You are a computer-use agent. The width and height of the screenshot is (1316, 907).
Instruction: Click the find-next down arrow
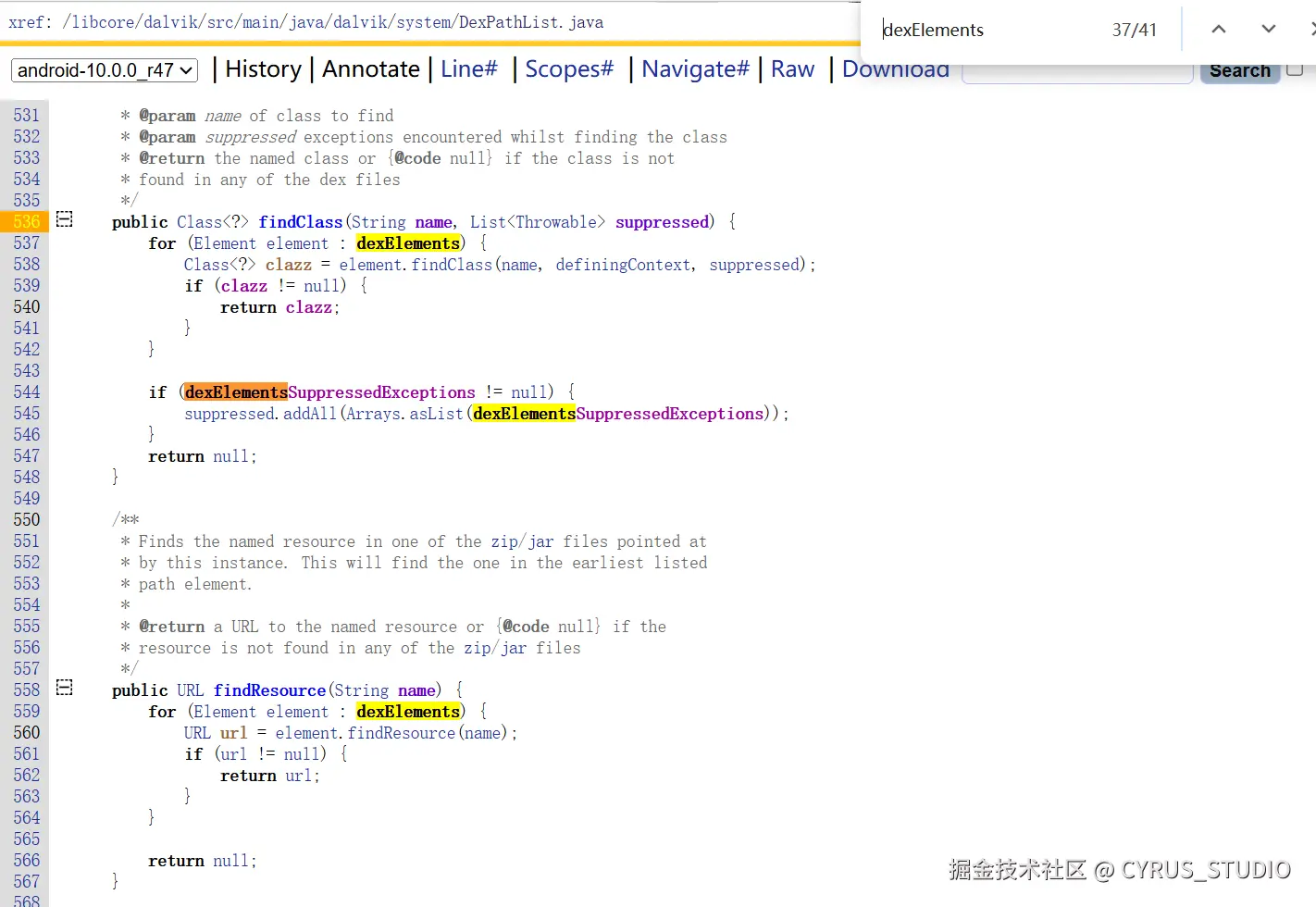(x=1268, y=29)
